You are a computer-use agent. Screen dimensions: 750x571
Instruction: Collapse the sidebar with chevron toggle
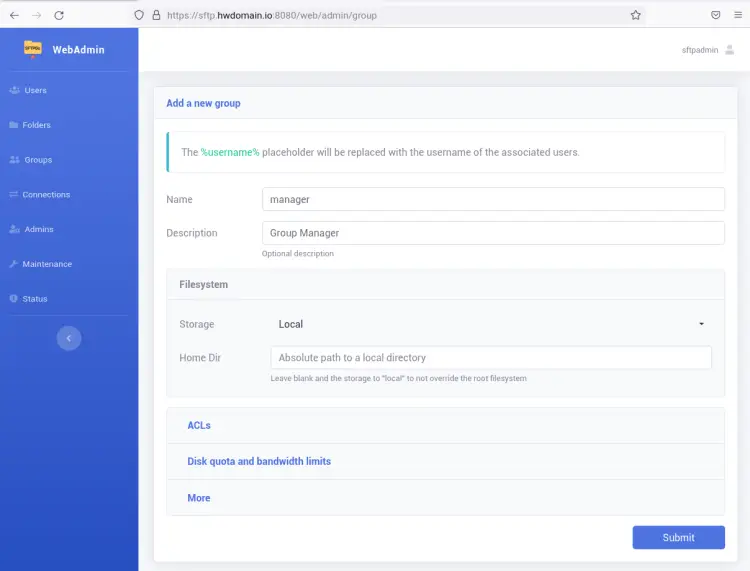point(68,338)
